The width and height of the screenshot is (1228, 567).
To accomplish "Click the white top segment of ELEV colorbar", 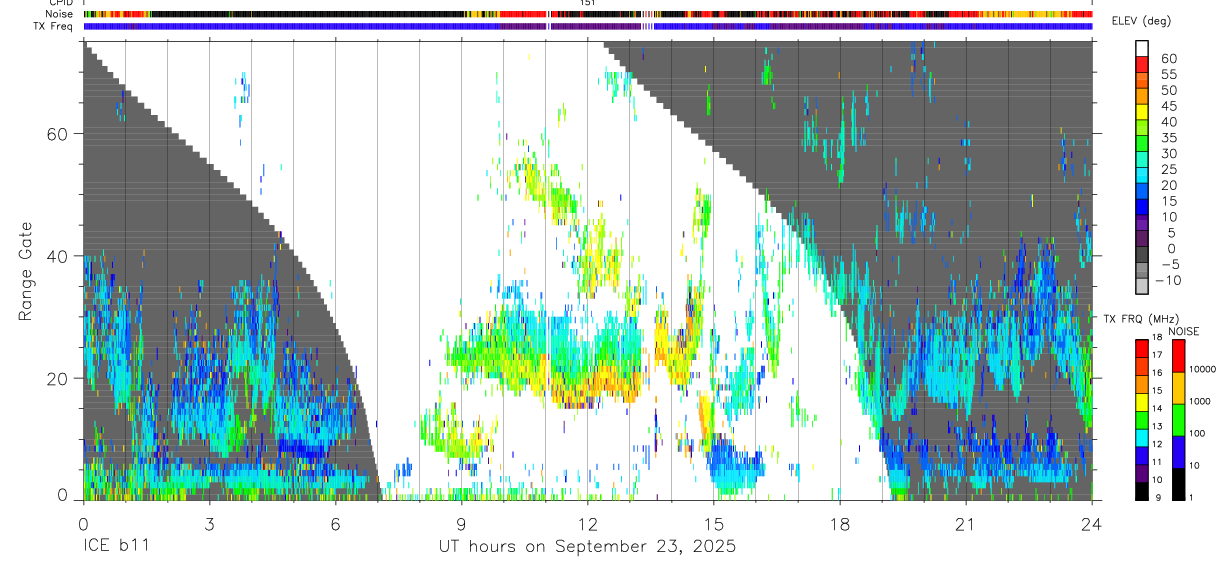I will (x=1141, y=49).
